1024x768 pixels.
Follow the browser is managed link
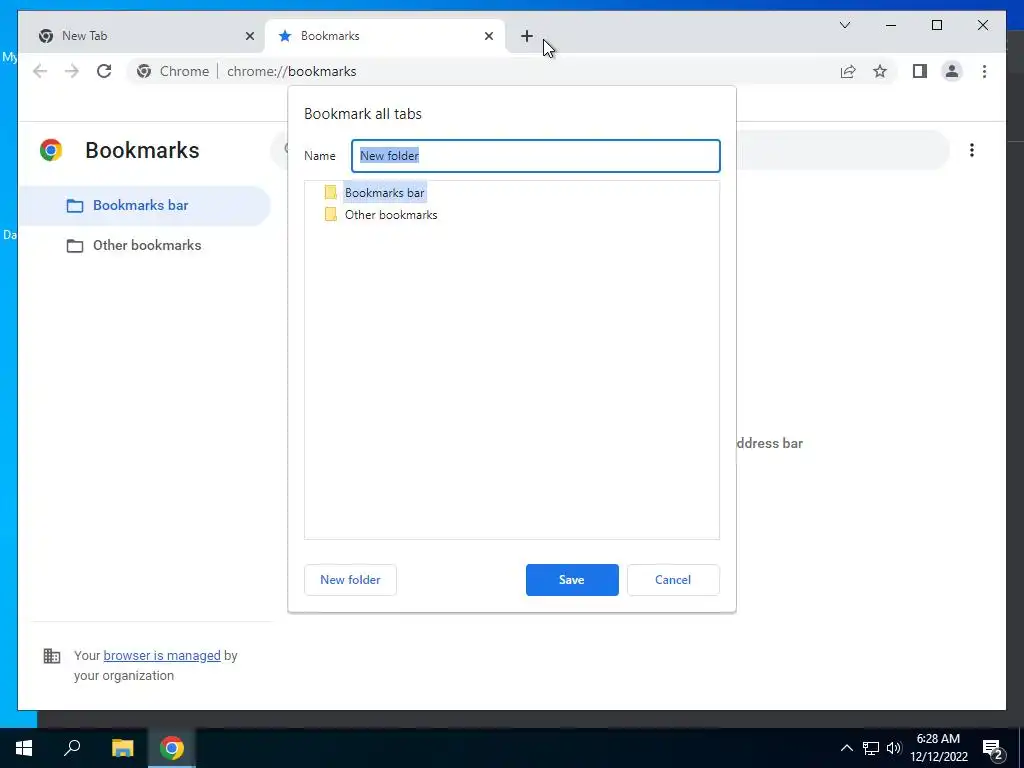click(162, 656)
